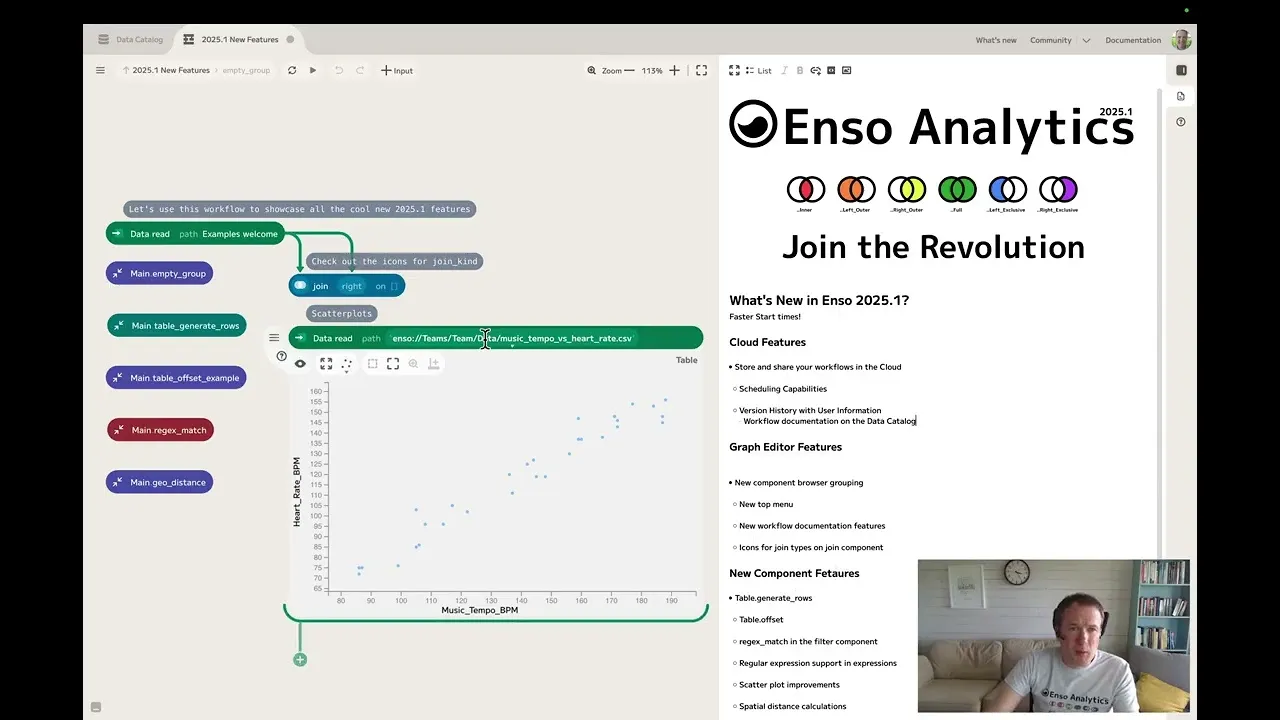This screenshot has width=1280, height=720.
Task: Expand documentation panel to fullscreen
Action: coord(734,70)
